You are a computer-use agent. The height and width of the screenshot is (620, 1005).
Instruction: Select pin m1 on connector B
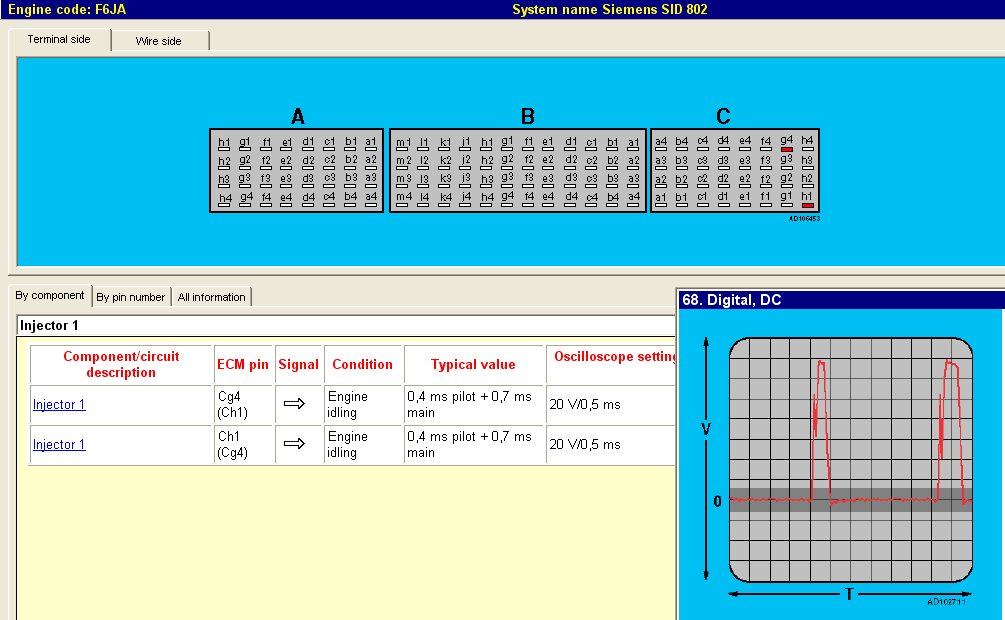pos(403,144)
